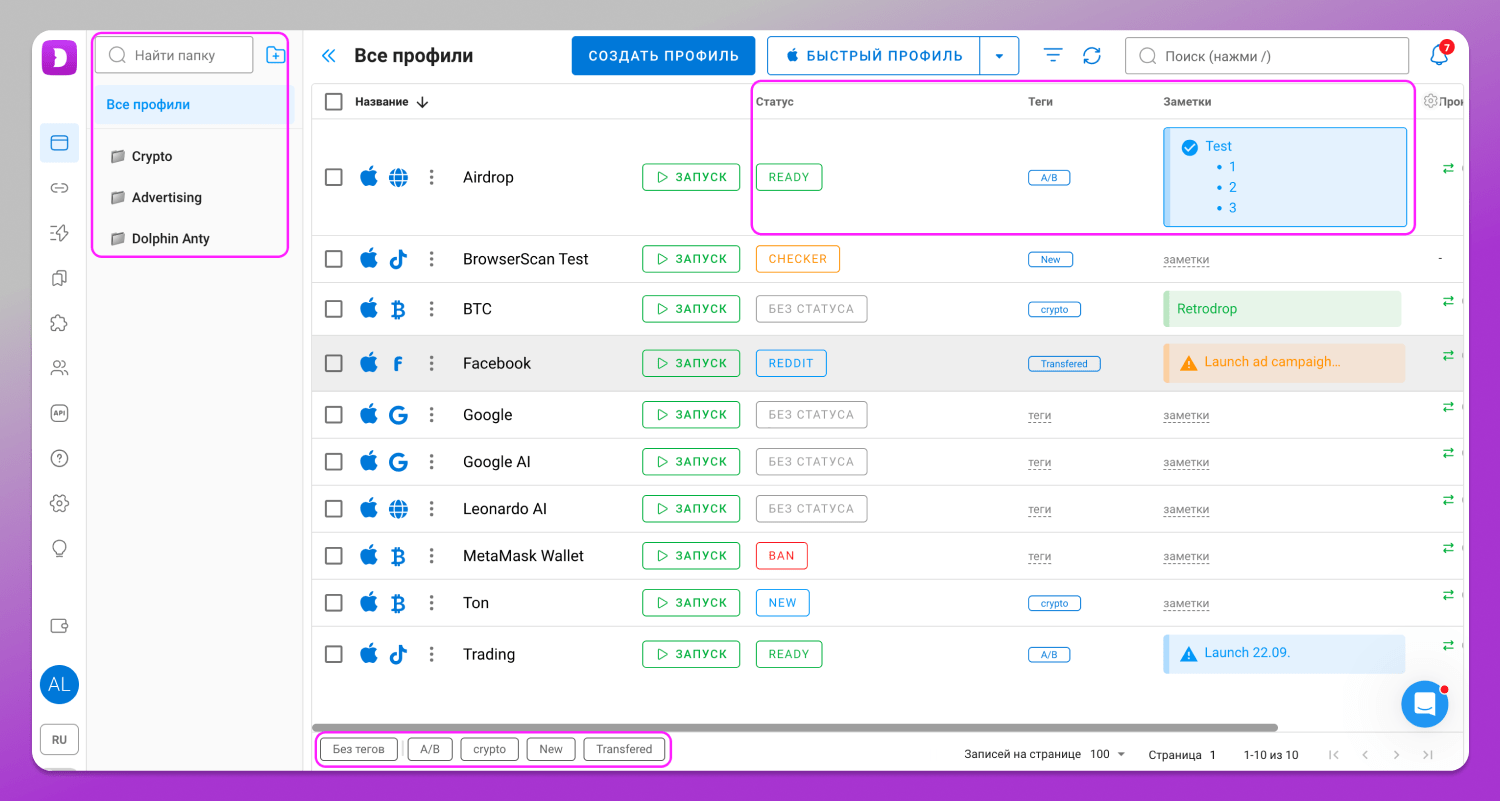Click the main search input field
The width and height of the screenshot is (1500, 801).
pos(1267,56)
